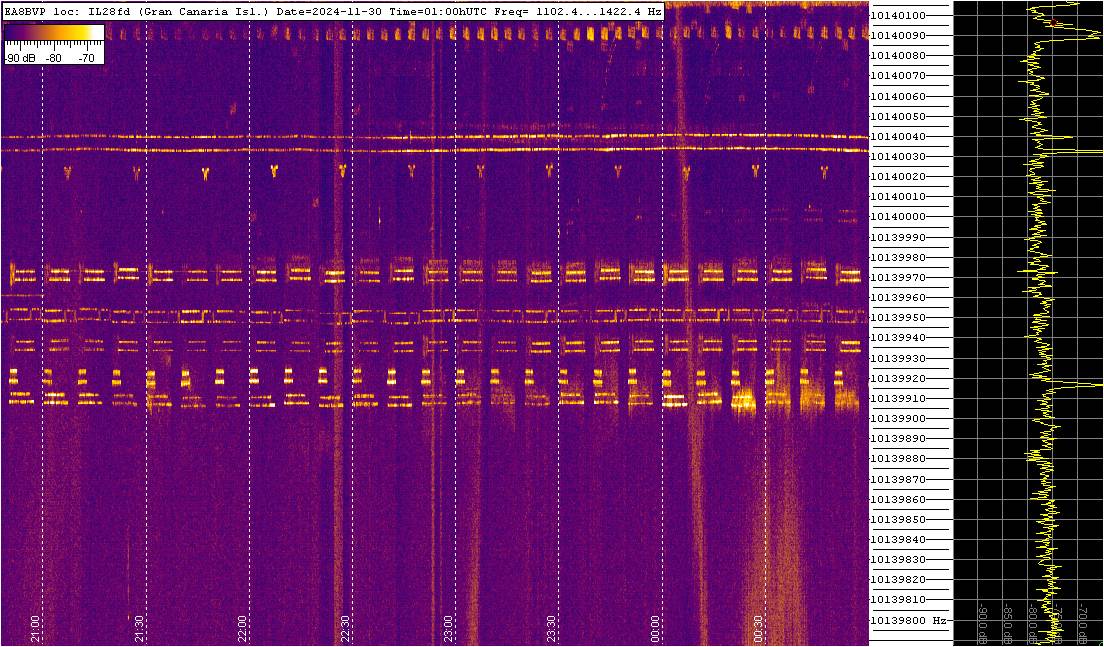1104x647 pixels.
Task: Click the 10139940 frequency label
Action: (898, 338)
